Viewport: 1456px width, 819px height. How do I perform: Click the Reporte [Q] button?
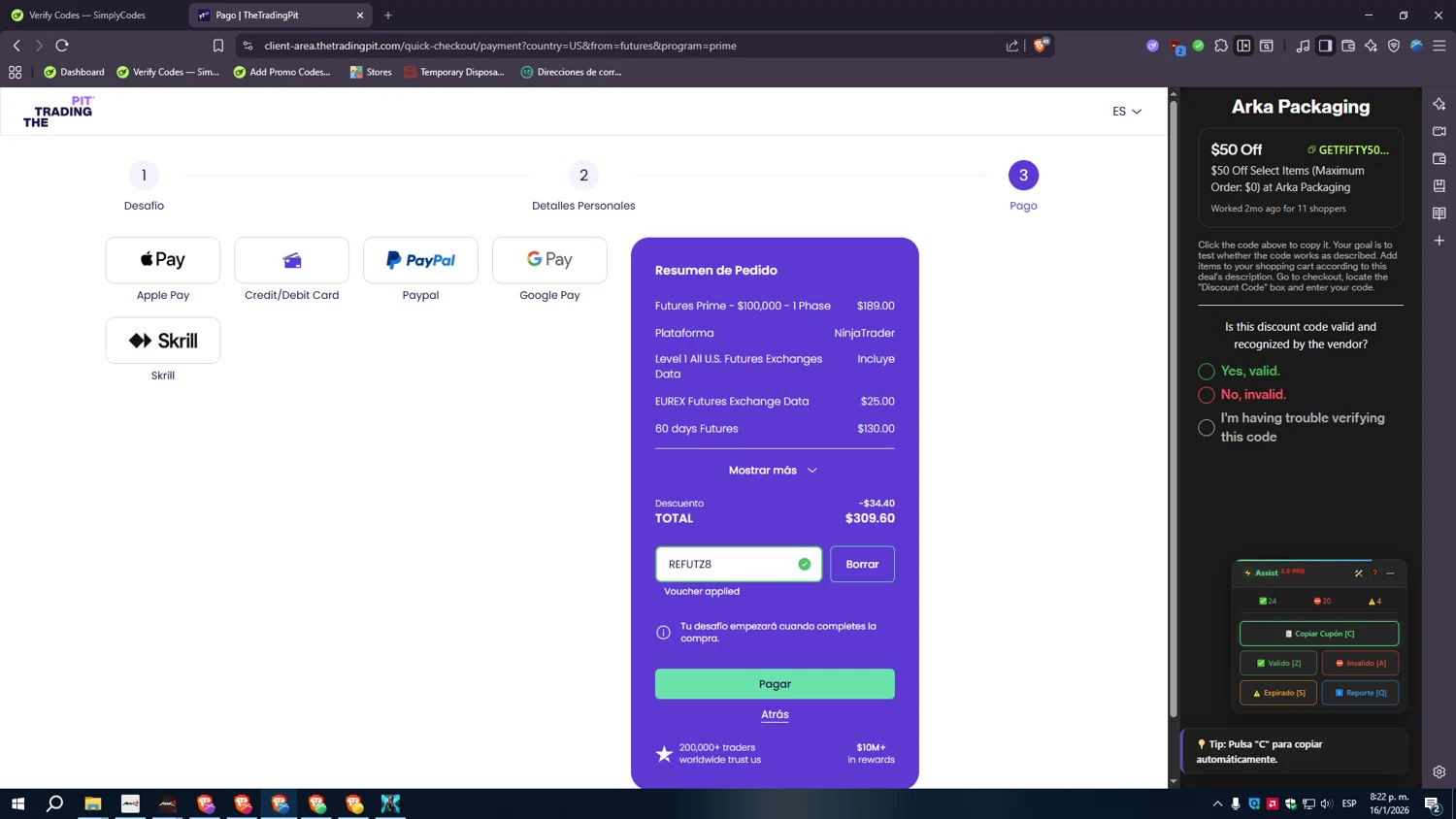tap(1360, 693)
